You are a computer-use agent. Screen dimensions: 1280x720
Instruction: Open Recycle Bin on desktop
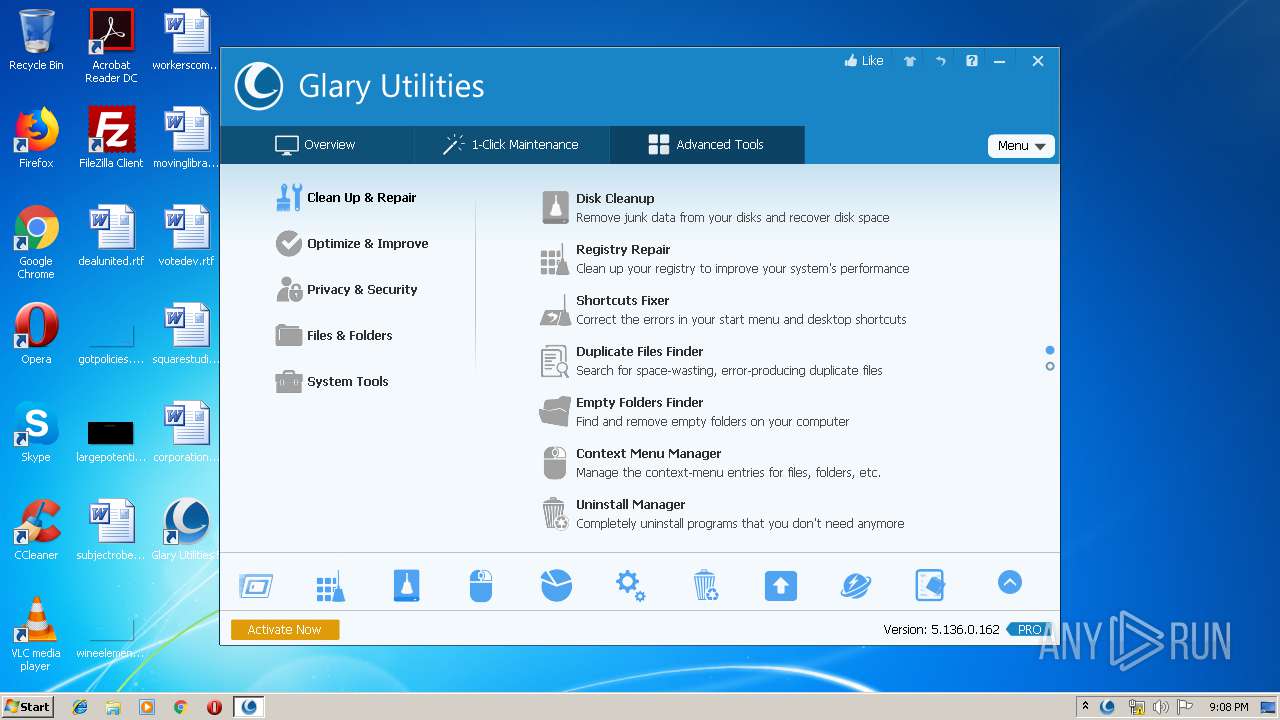36,40
